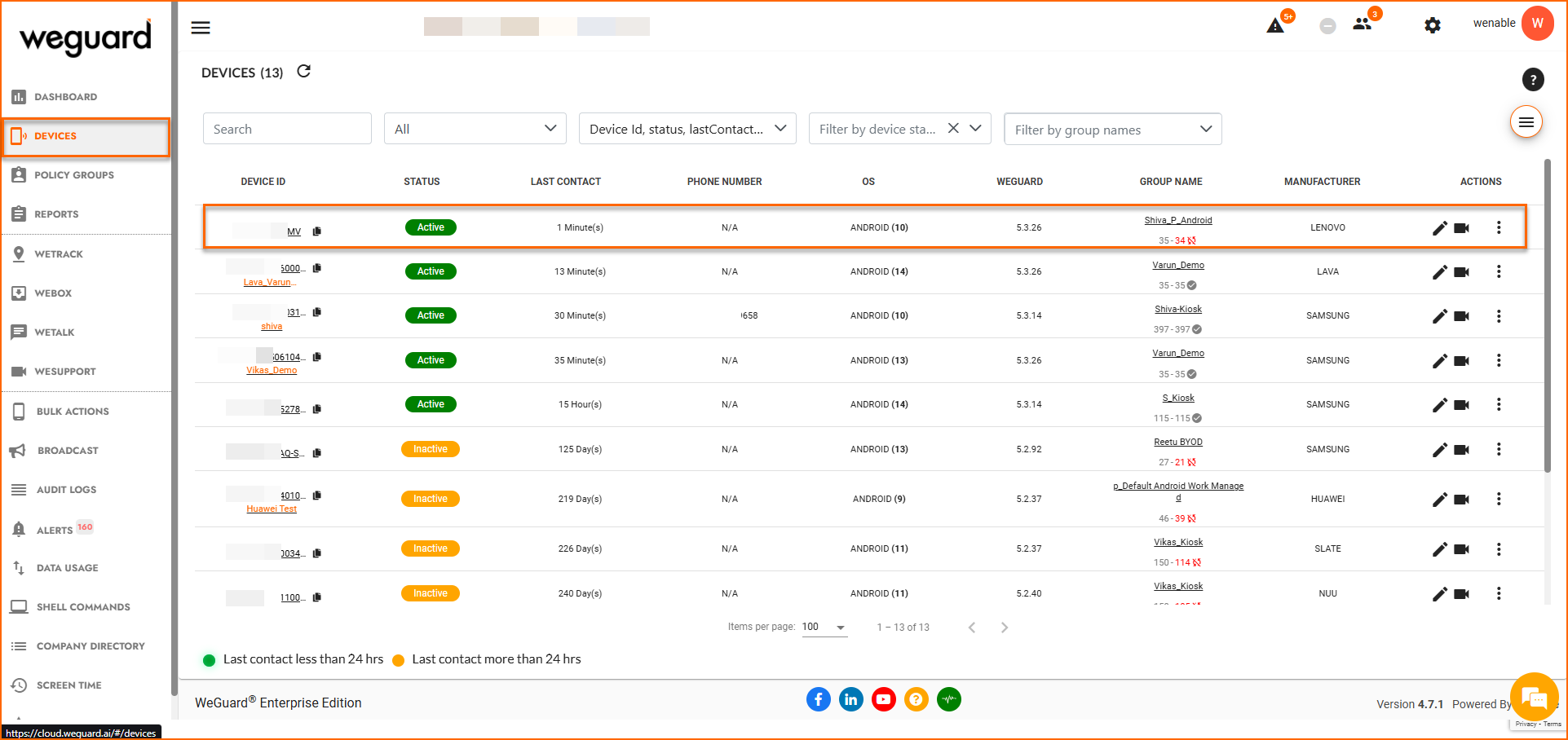
Task: Start remote view for the LENOVO device
Action: click(1462, 228)
